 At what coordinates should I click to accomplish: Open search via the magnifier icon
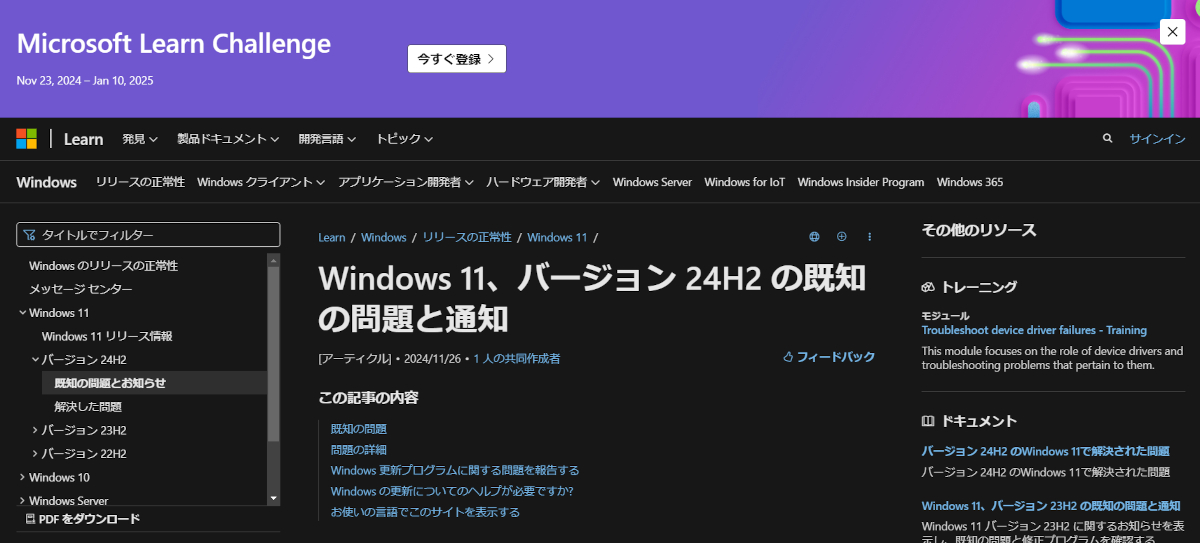1107,139
